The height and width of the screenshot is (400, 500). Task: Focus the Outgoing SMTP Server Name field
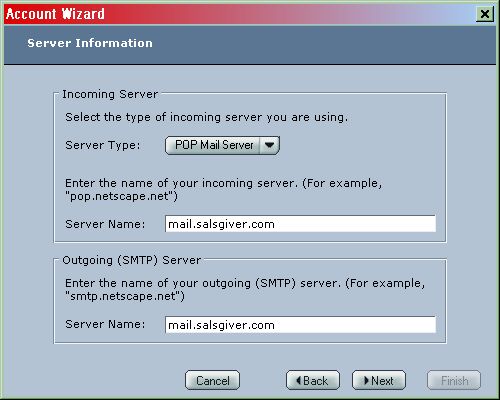pyautogui.click(x=300, y=325)
